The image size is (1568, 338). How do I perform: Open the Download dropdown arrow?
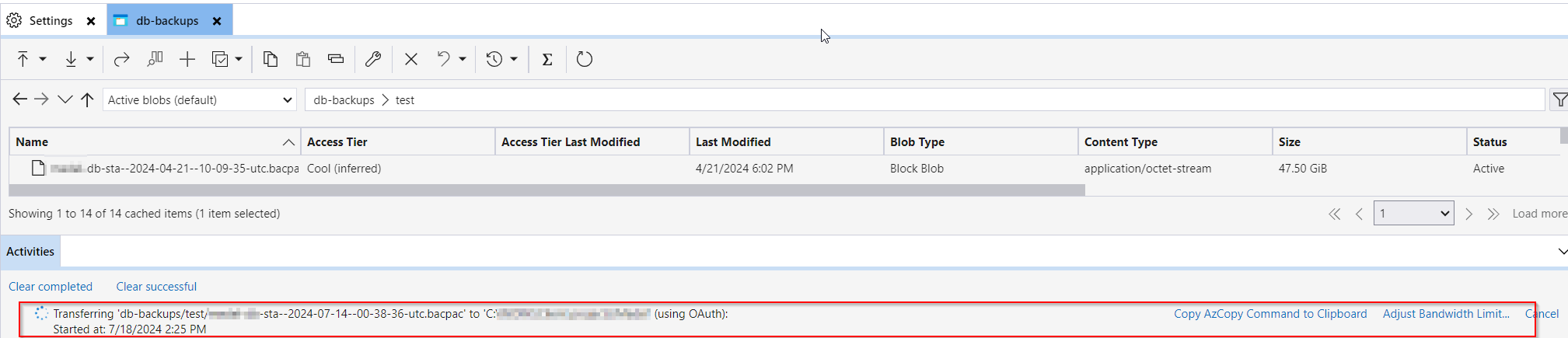[x=90, y=59]
